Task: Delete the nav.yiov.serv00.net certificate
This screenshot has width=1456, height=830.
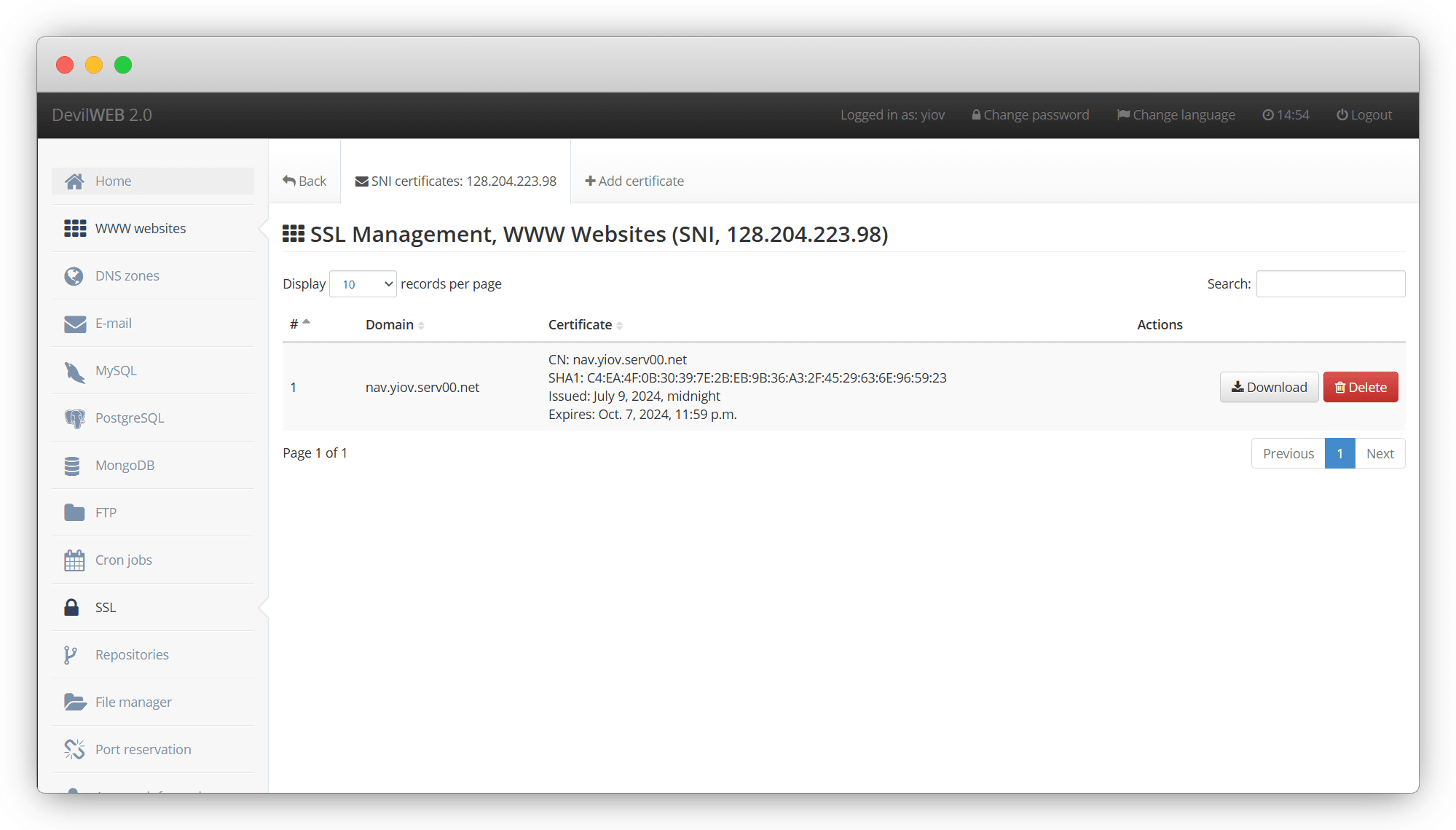Action: point(1360,388)
